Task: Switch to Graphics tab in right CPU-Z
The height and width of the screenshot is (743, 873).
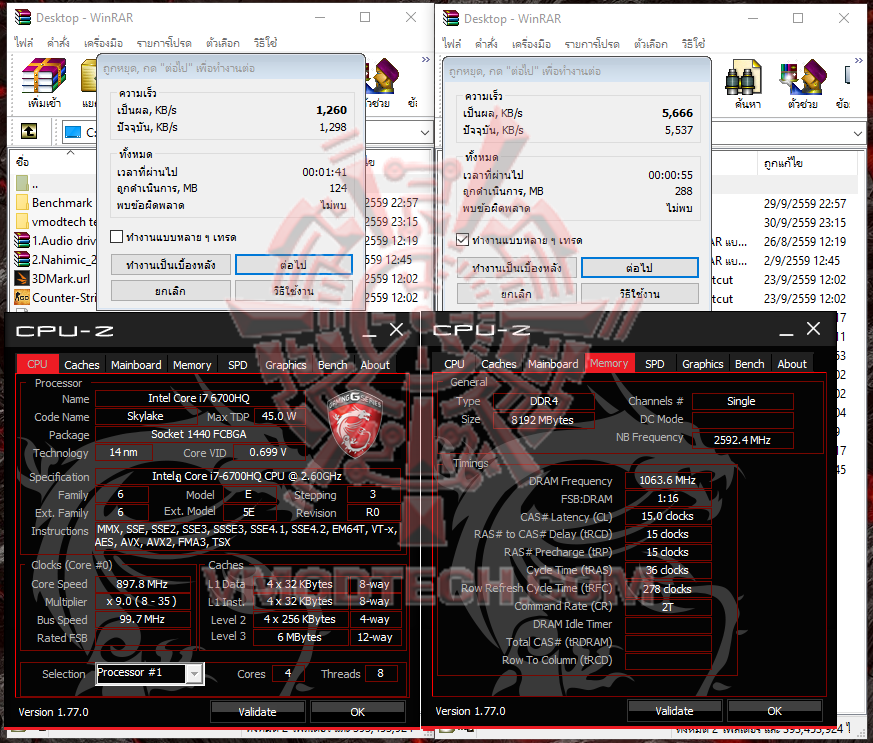Action: [x=703, y=364]
